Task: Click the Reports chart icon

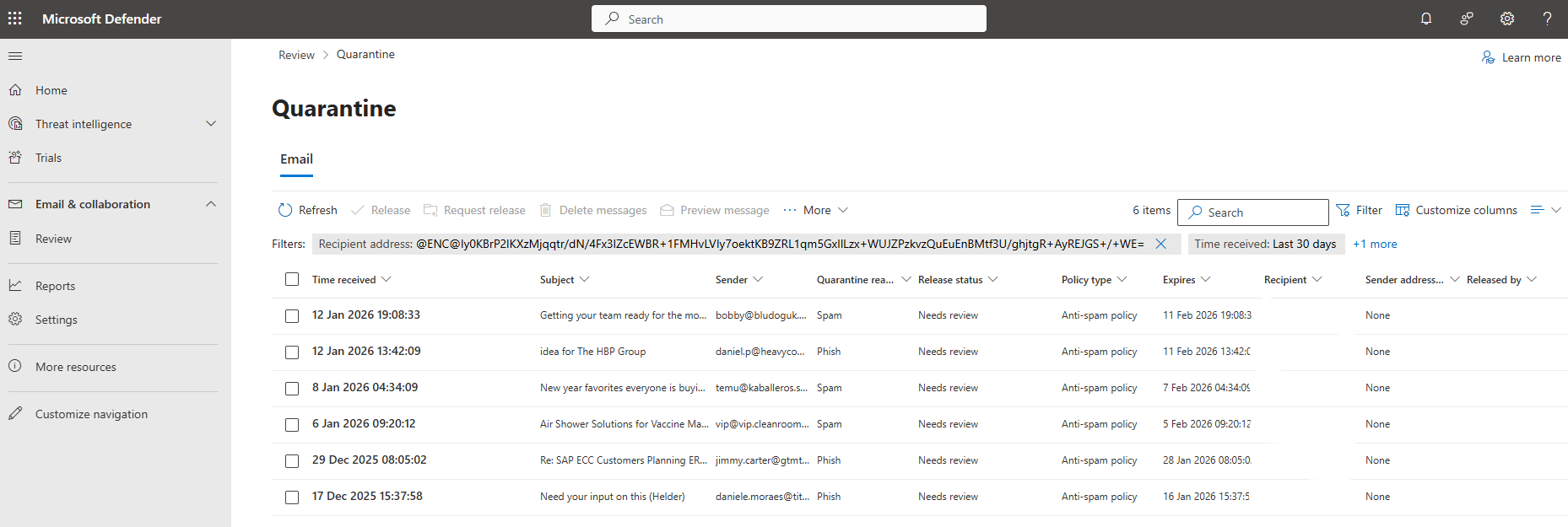Action: 15,286
